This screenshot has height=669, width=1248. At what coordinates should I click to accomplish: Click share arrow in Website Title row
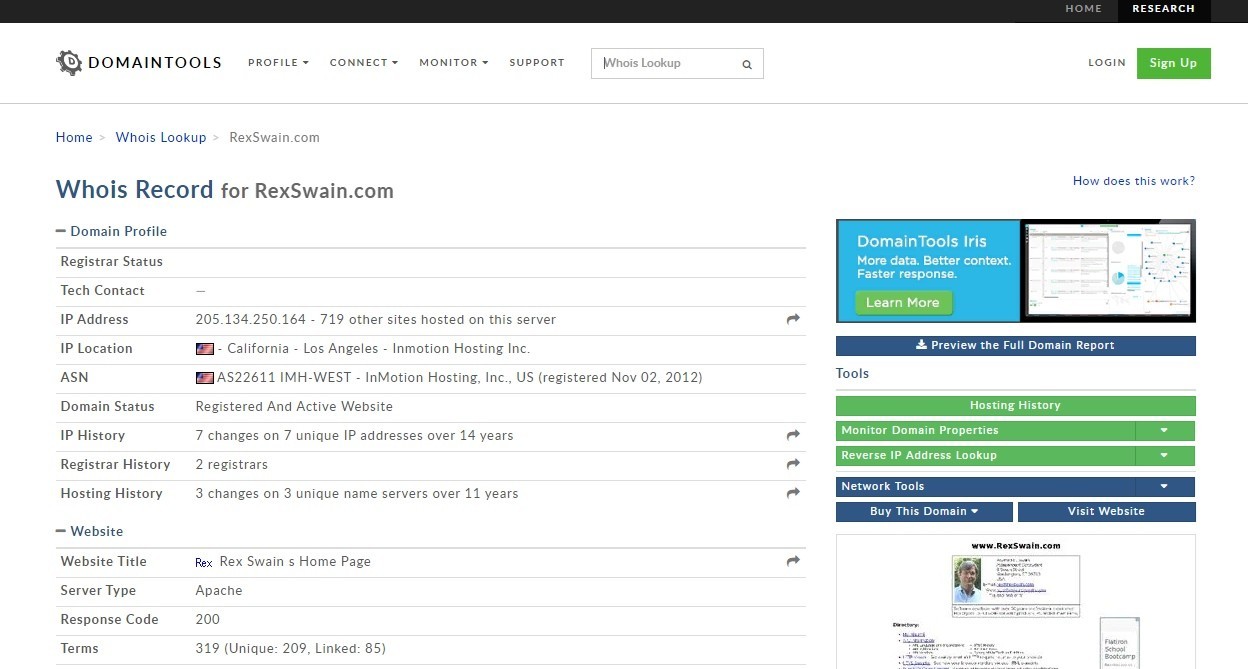tap(793, 561)
